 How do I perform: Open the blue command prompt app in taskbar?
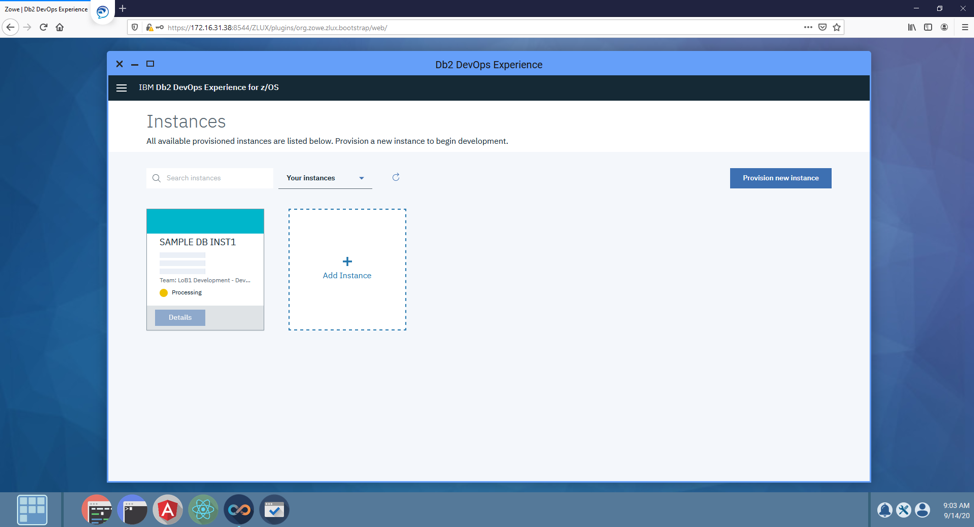click(x=132, y=510)
